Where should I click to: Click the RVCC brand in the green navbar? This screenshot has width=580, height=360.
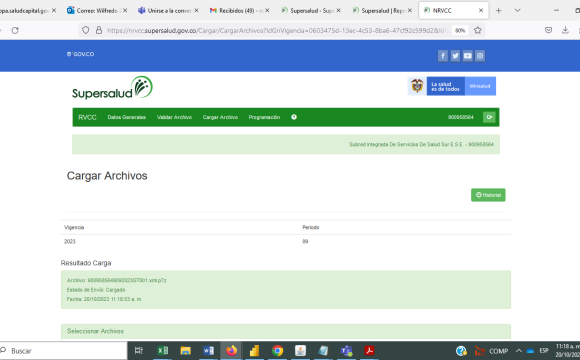(x=87, y=117)
